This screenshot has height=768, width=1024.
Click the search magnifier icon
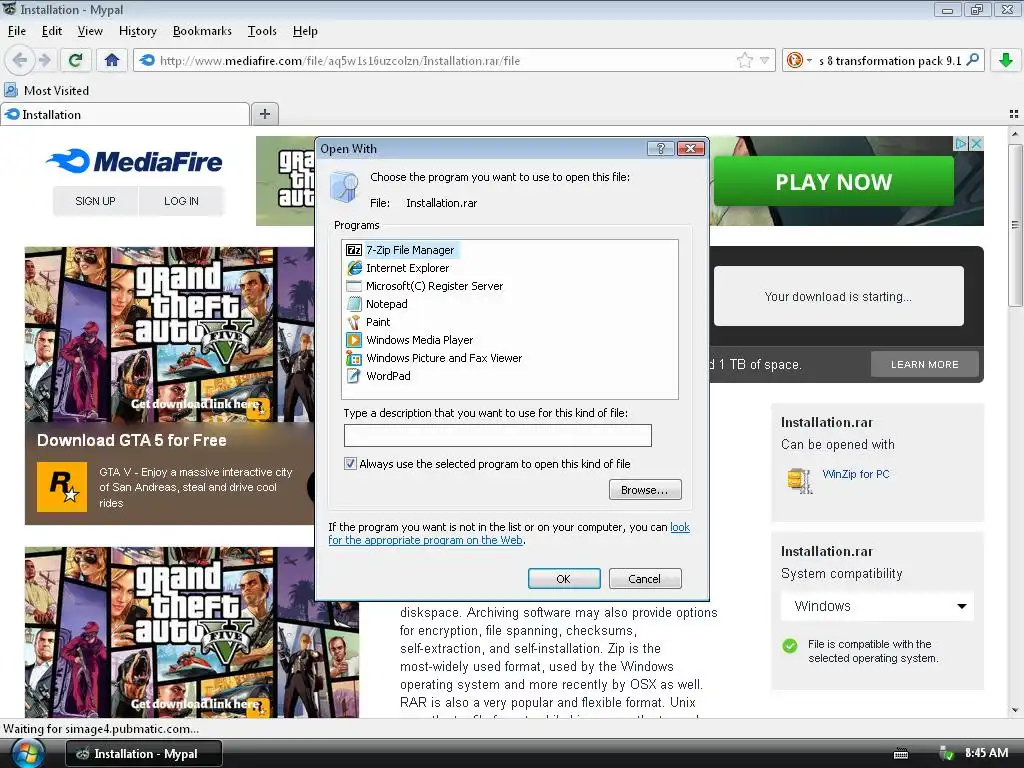(x=972, y=60)
